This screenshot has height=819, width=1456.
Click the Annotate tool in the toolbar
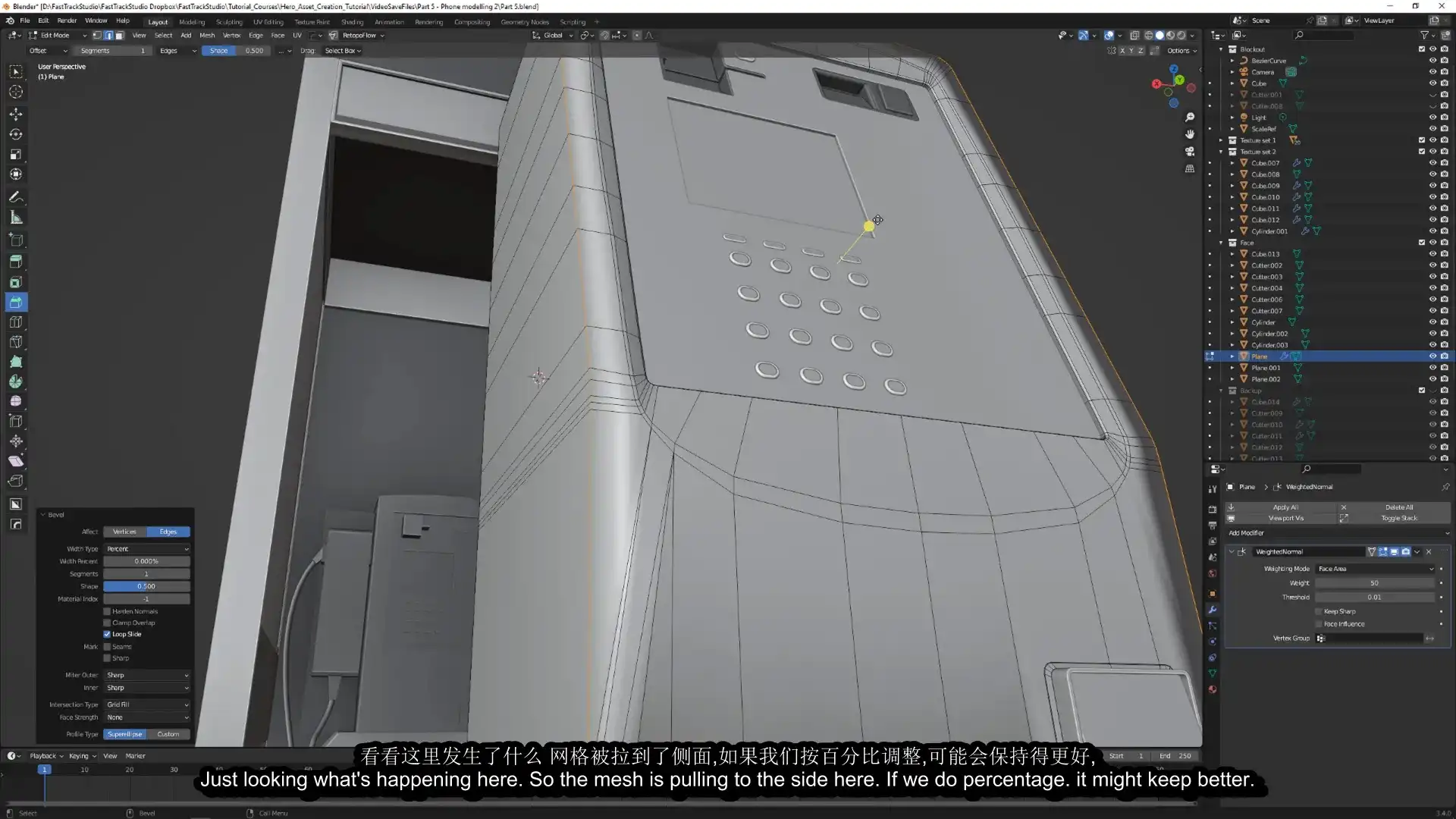coord(16,196)
